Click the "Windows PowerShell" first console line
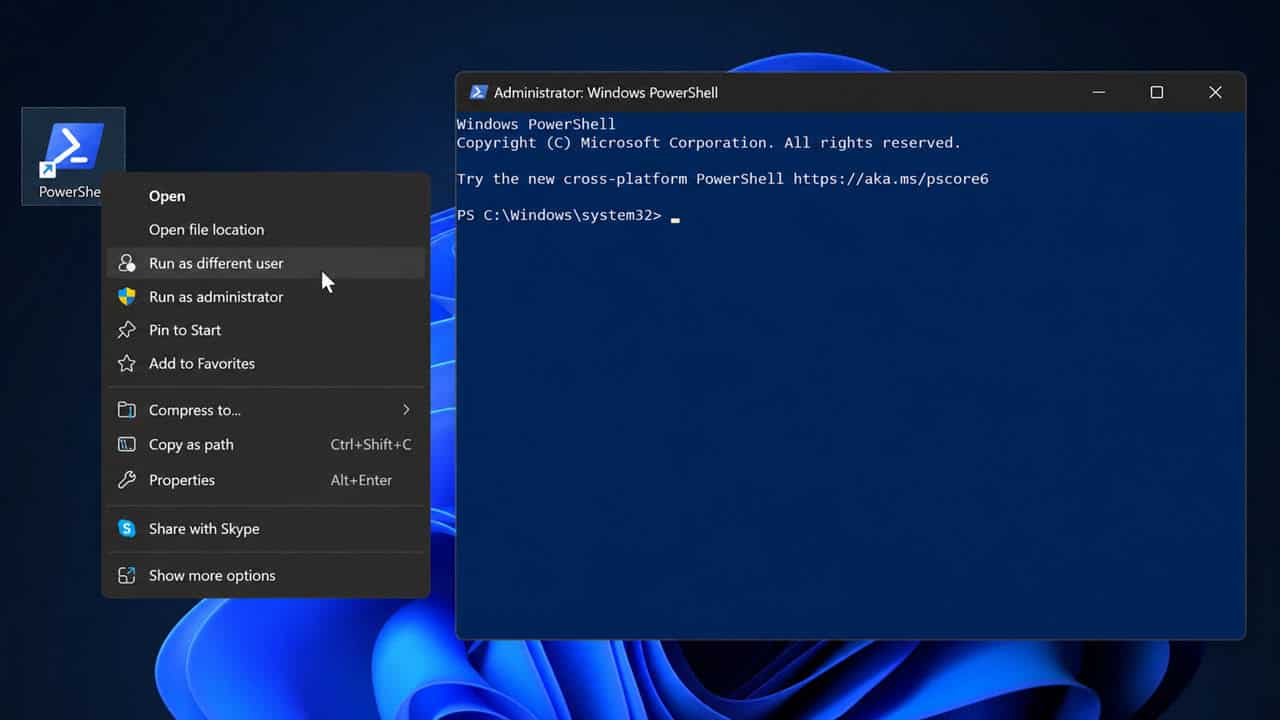This screenshot has width=1280, height=720. (536, 124)
